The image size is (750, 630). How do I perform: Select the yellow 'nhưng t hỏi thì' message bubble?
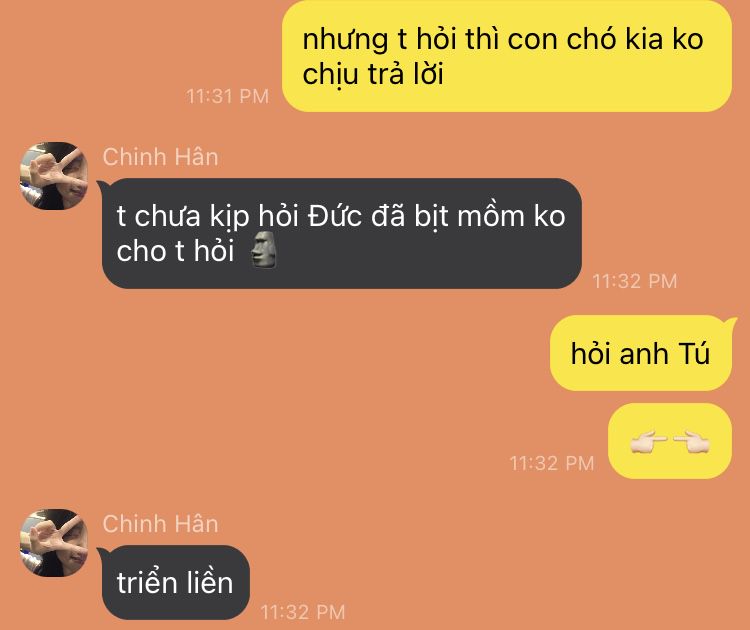coord(507,56)
